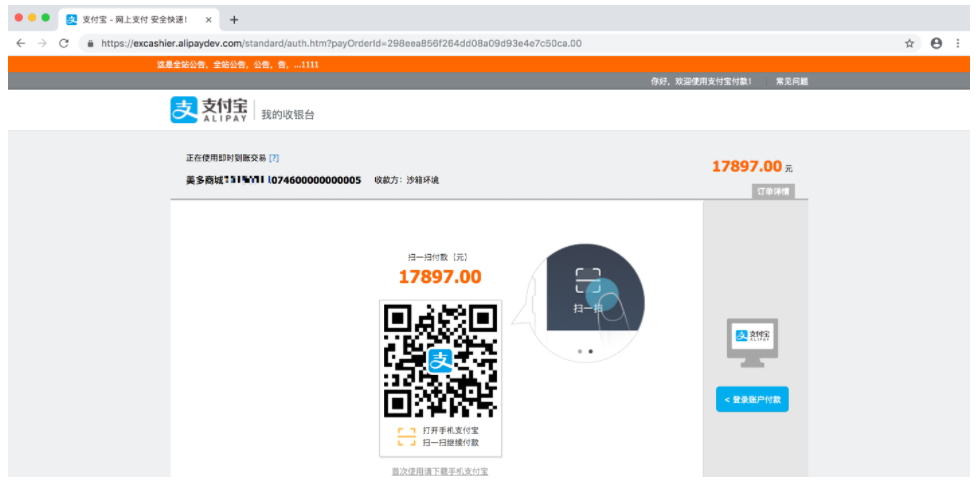980x495 pixels.
Task: Bookmark this page with the star icon
Action: coord(909,43)
